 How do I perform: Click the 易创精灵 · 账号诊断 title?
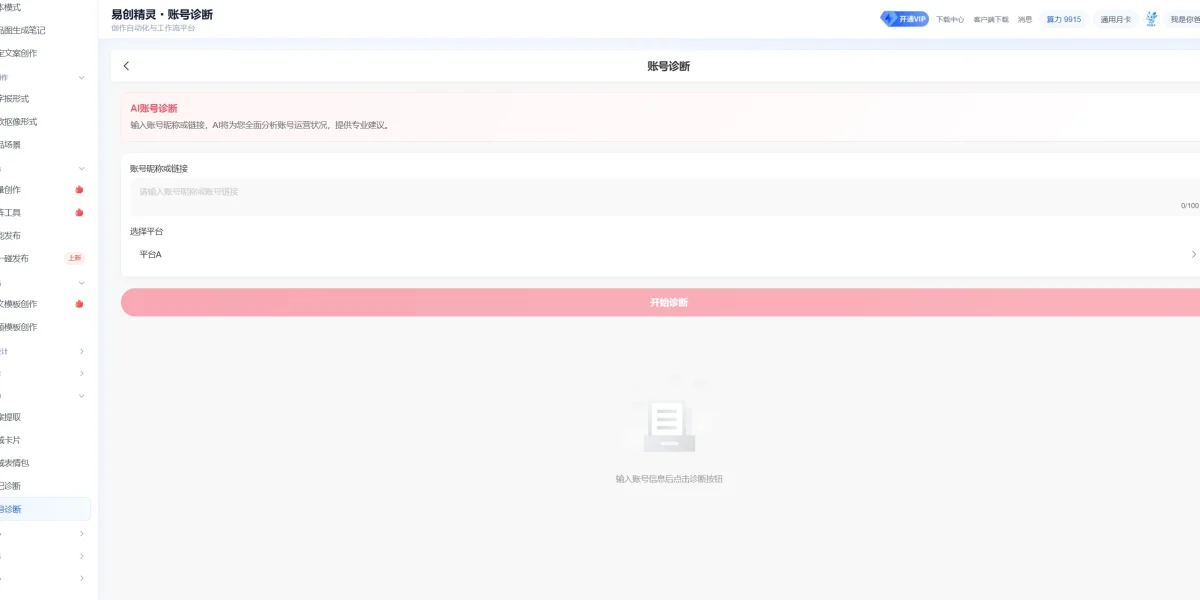(162, 15)
